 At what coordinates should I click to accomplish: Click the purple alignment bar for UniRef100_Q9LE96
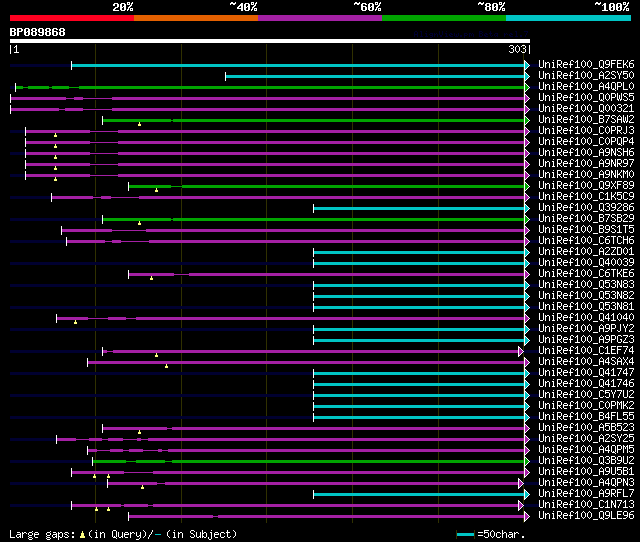[327, 517]
